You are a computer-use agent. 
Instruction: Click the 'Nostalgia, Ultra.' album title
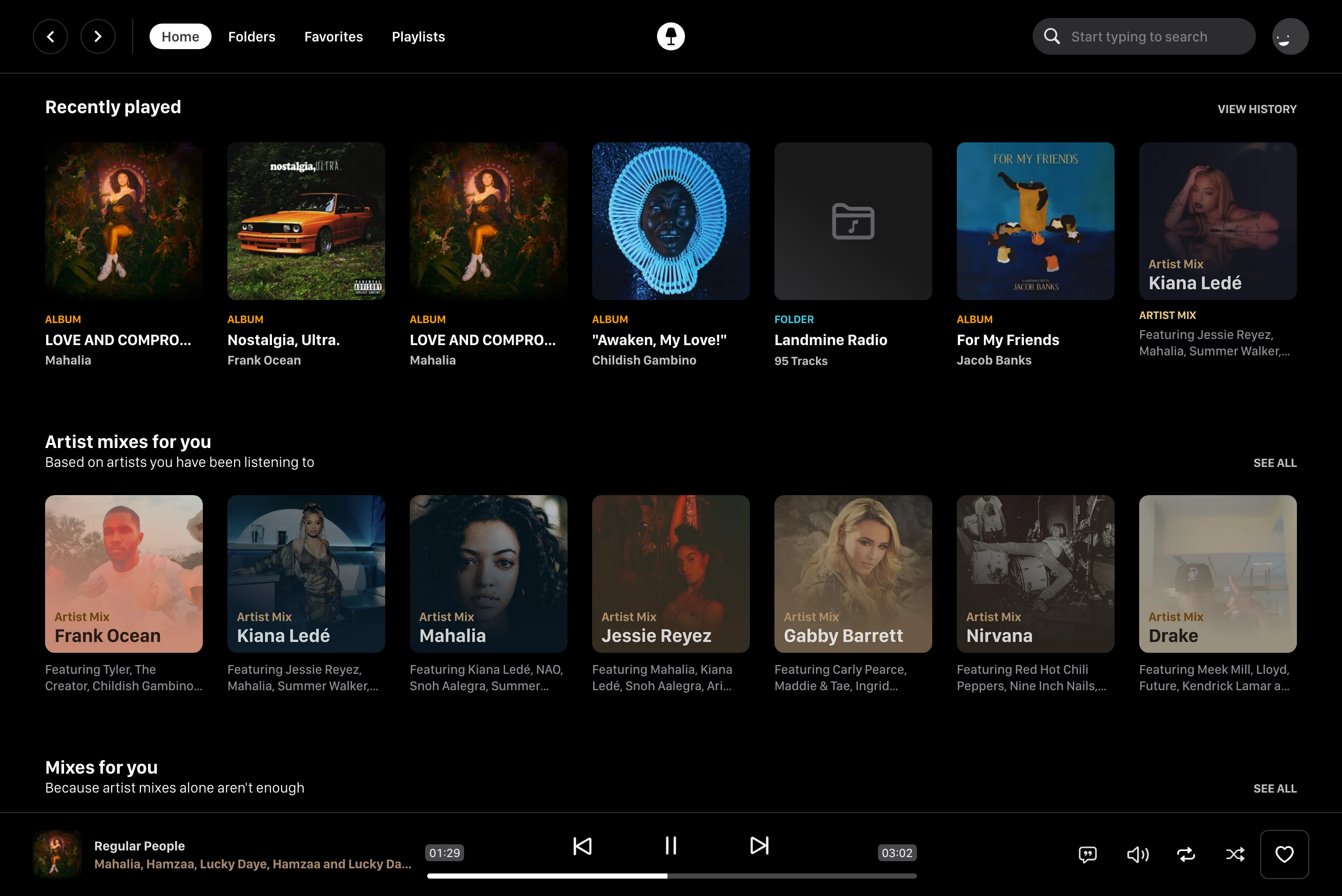283,340
